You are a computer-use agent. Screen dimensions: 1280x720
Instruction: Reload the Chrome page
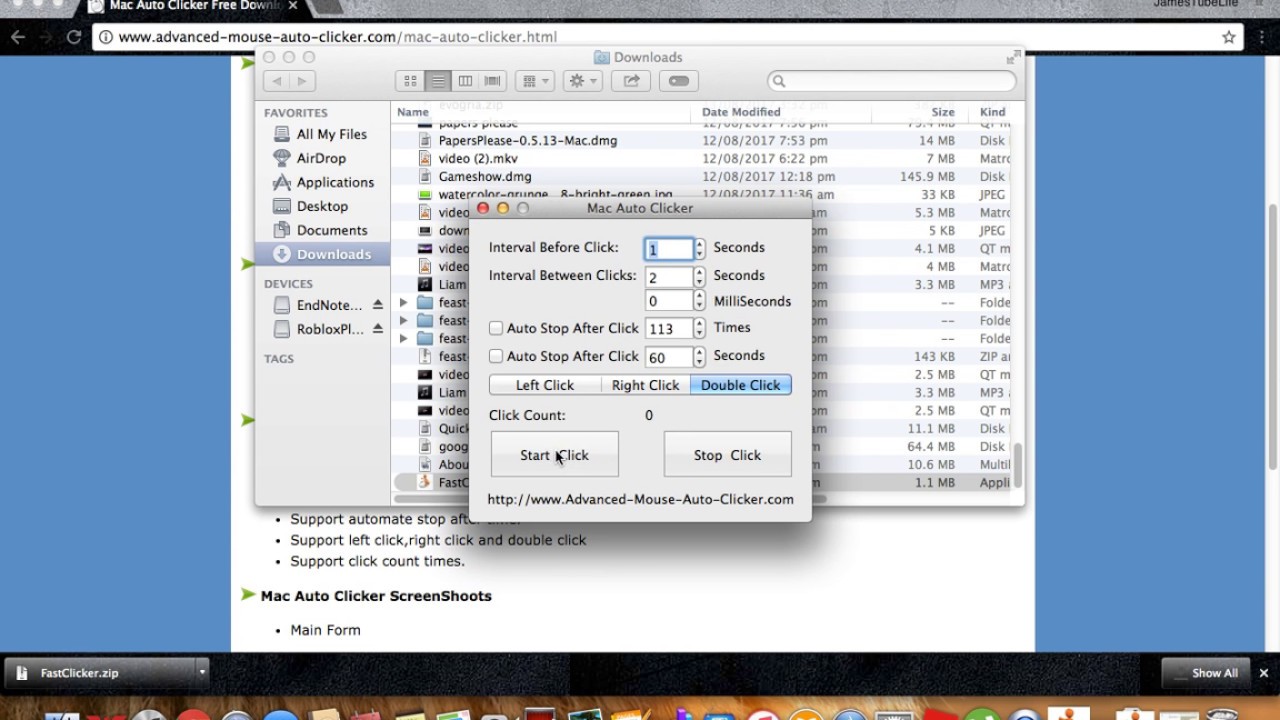pos(74,37)
